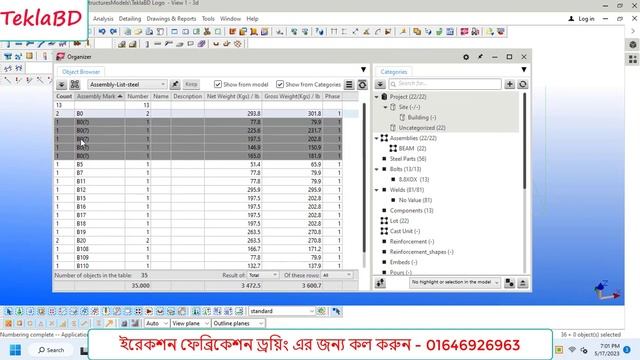The height and width of the screenshot is (360, 640).
Task: Click synchronize icon in Object Browser toolbar
Action: 362,84
